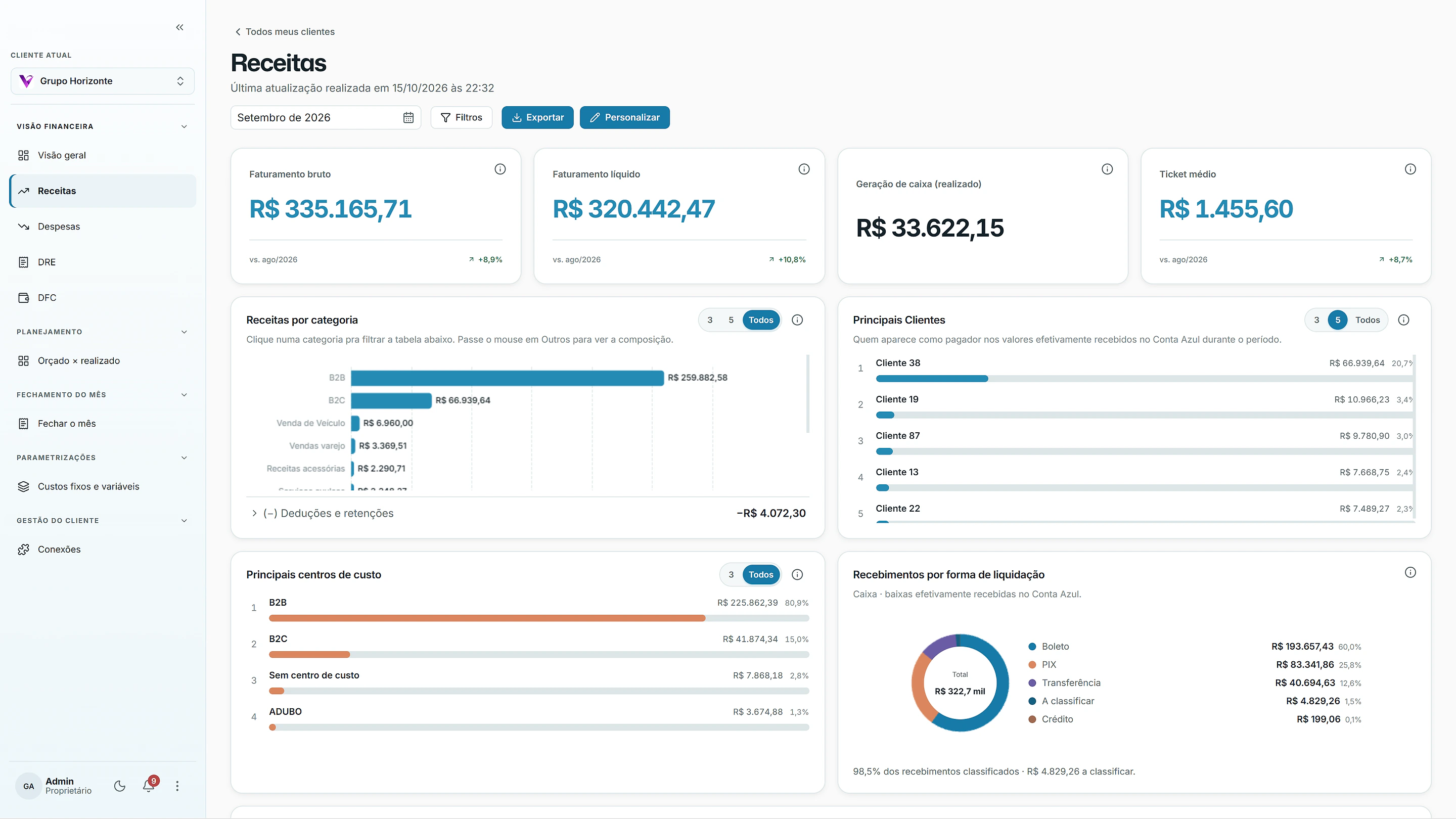Show top 3 in Receitas por categoria
1456x819 pixels.
point(710,320)
